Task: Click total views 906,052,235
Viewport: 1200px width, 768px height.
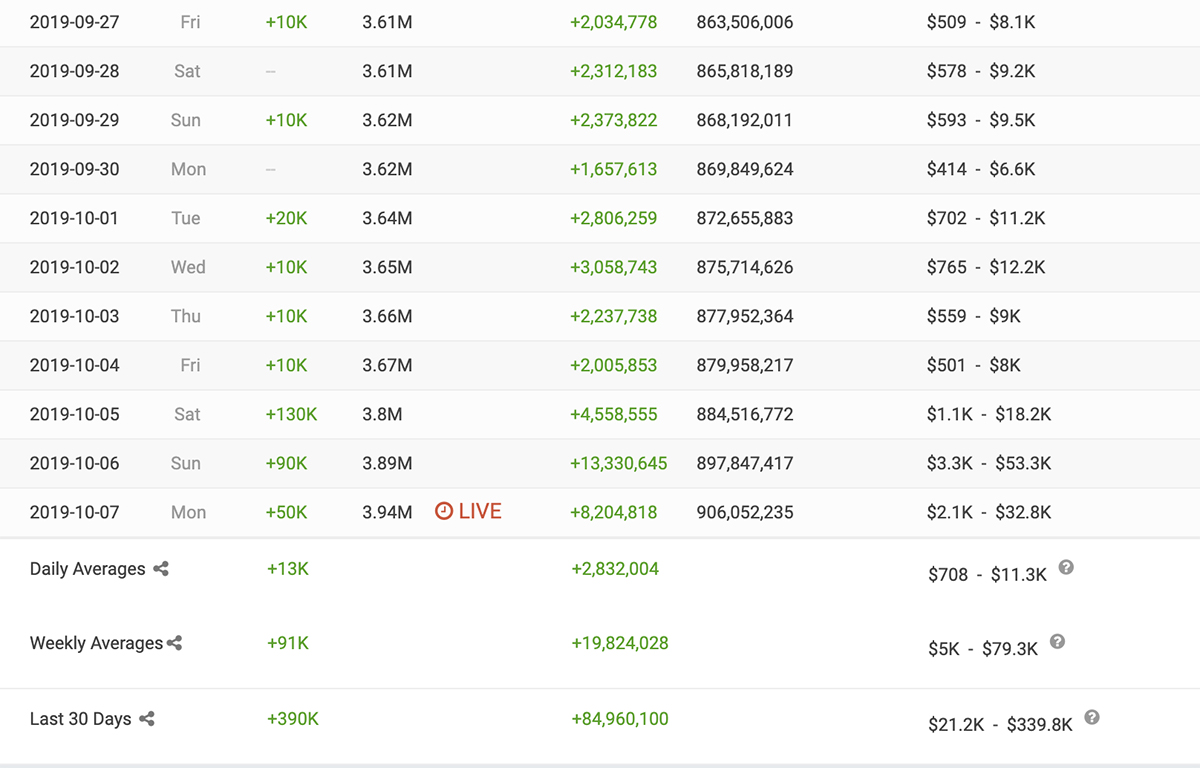Action: point(745,512)
